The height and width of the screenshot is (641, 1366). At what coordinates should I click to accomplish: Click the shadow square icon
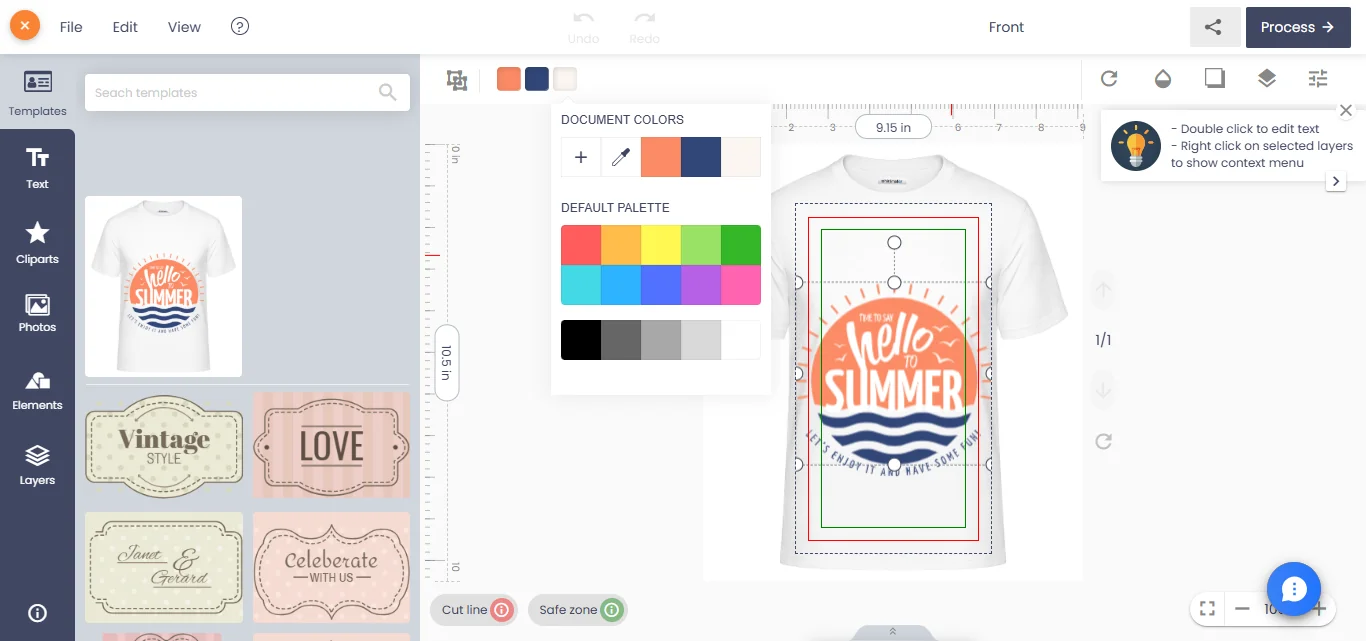point(1214,78)
